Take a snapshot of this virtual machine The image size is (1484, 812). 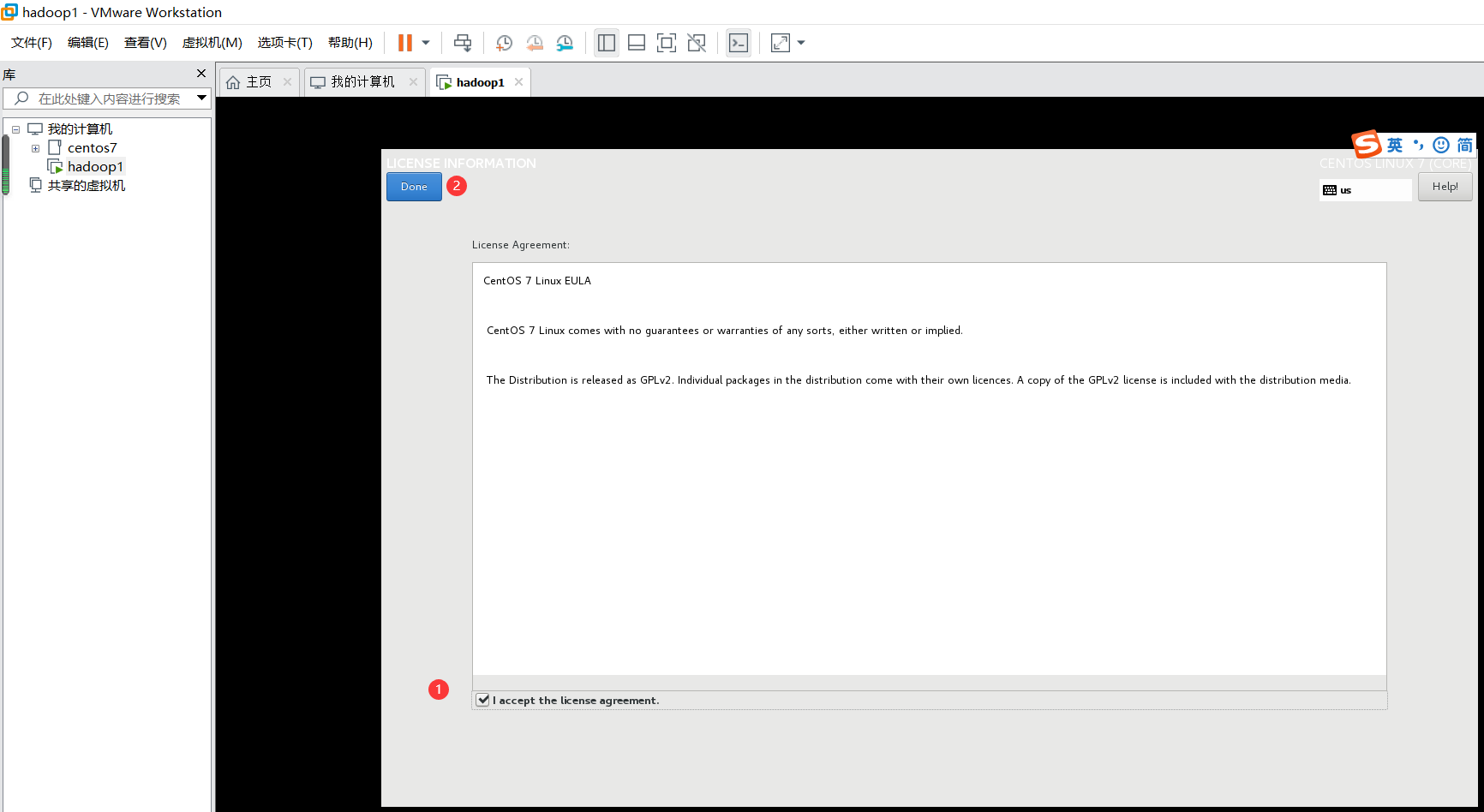coord(505,43)
